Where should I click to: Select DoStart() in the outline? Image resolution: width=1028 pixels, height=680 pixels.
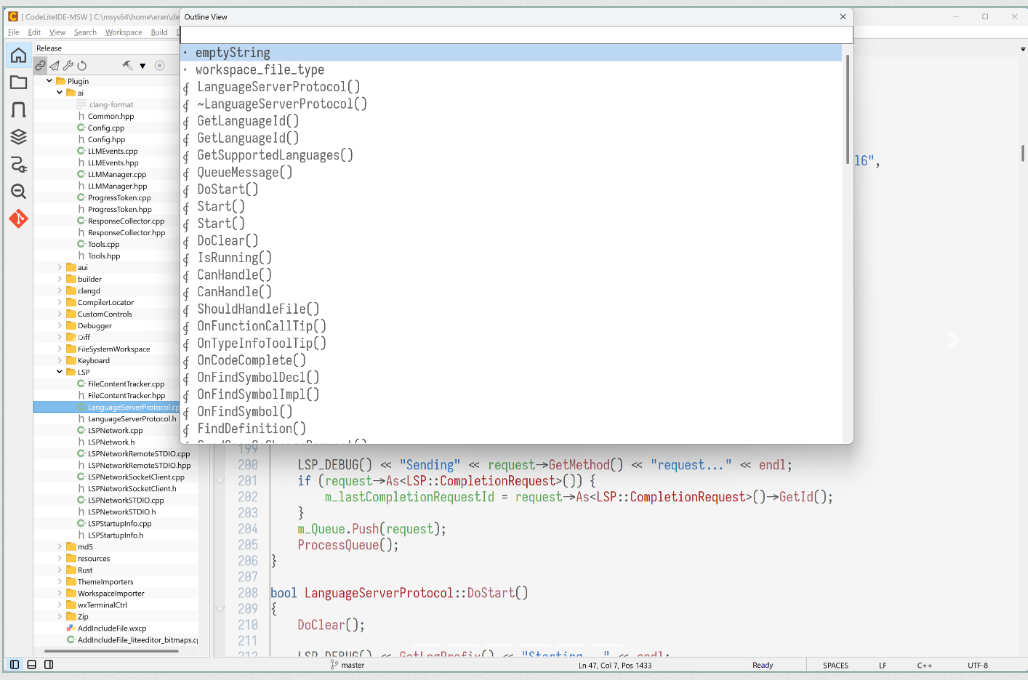coord(511,190)
